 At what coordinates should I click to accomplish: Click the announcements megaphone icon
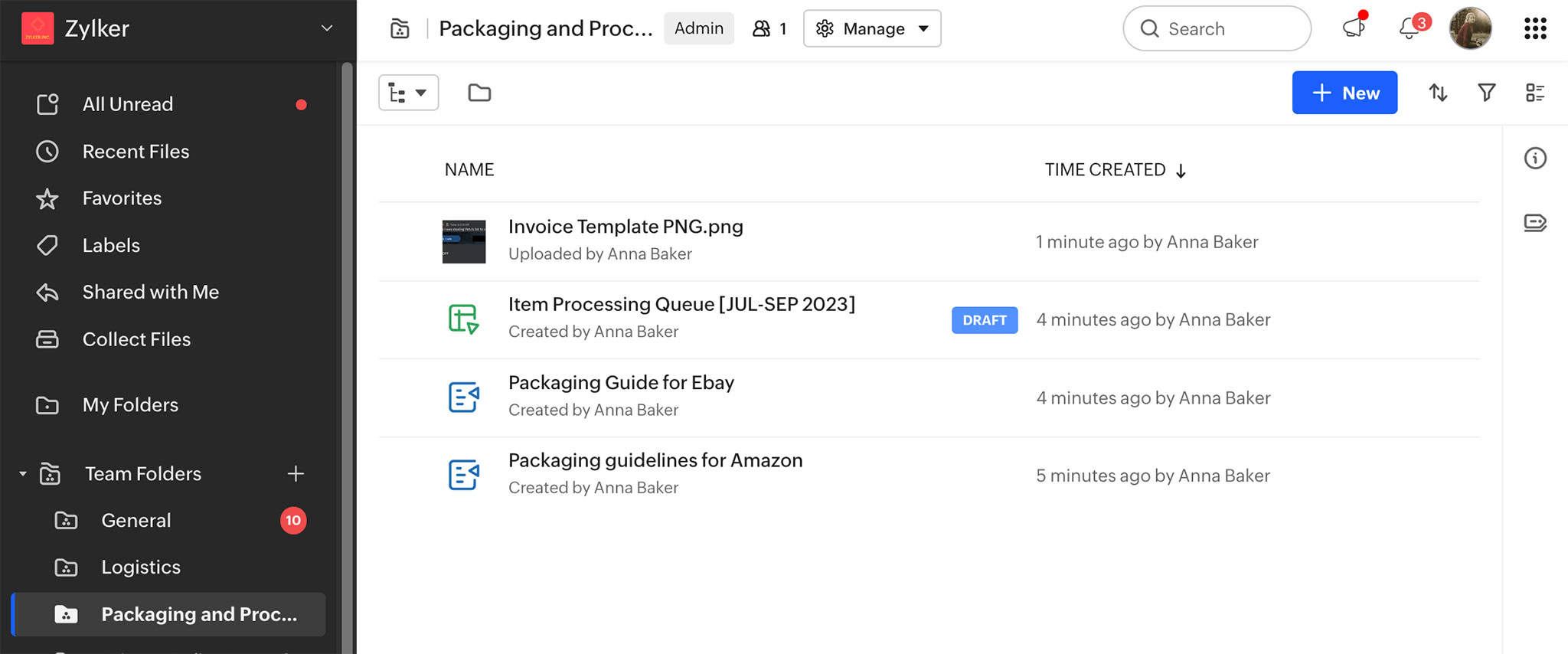click(x=1354, y=28)
